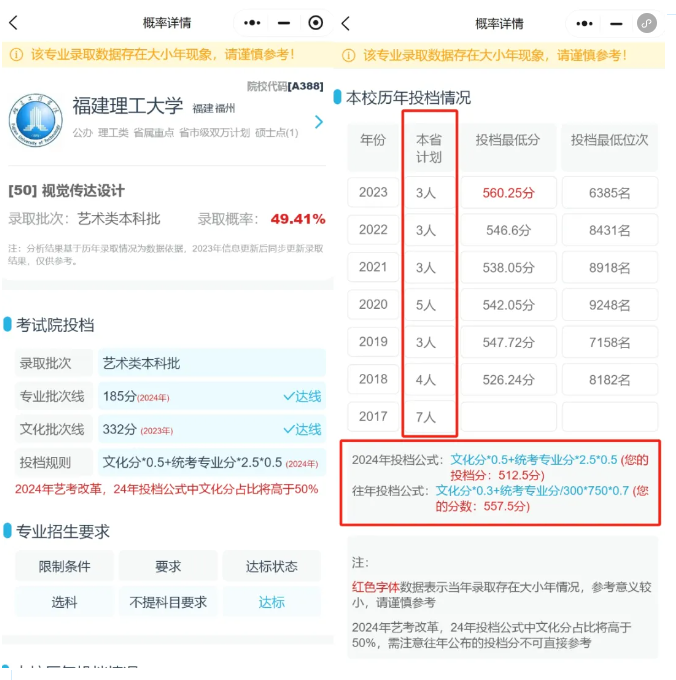Tap 本校历年投档情况 heading

pyautogui.click(x=408, y=98)
